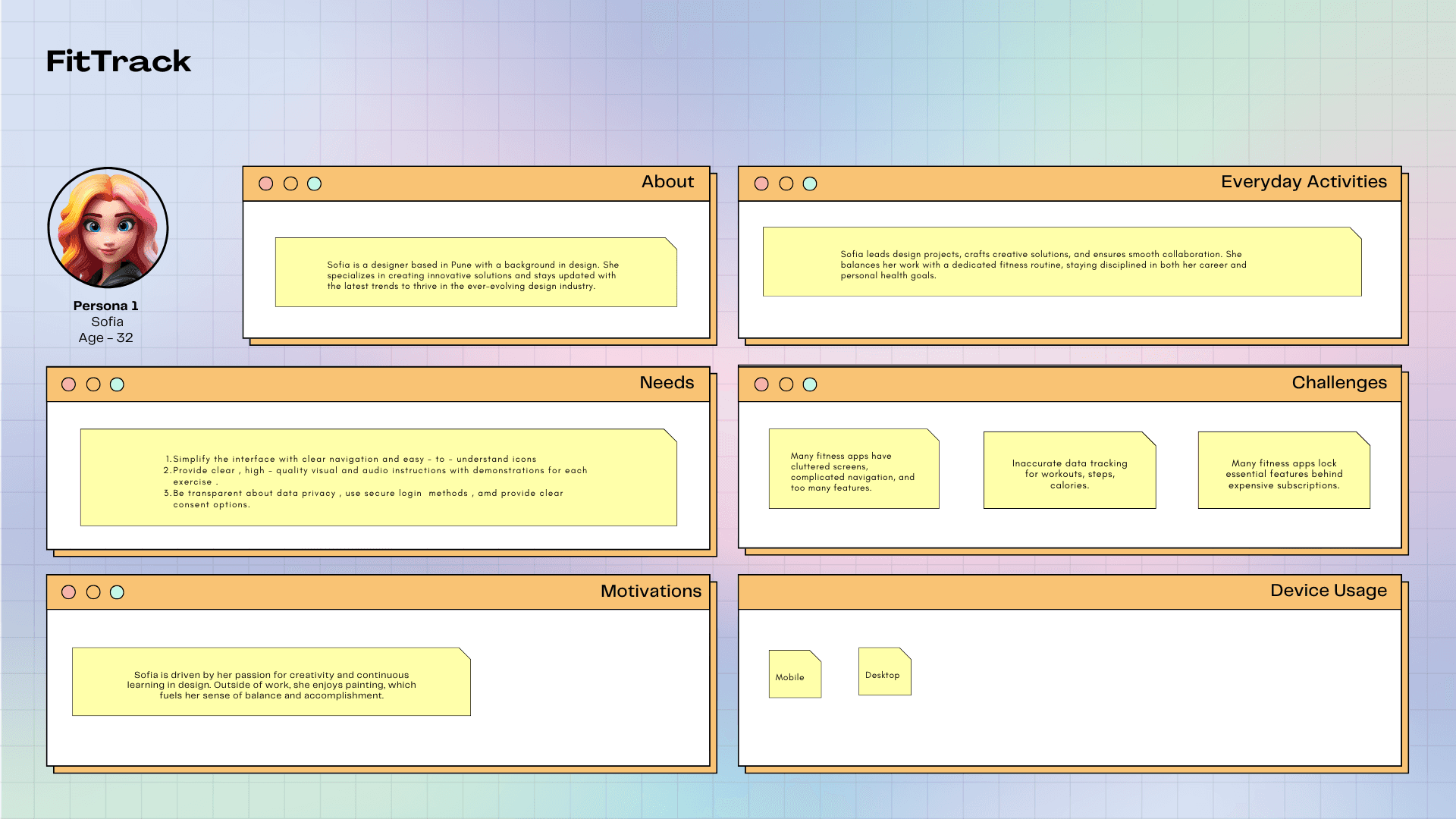The image size is (1456, 819).
Task: Click the pink circle in Motivations header
Action: [x=68, y=592]
